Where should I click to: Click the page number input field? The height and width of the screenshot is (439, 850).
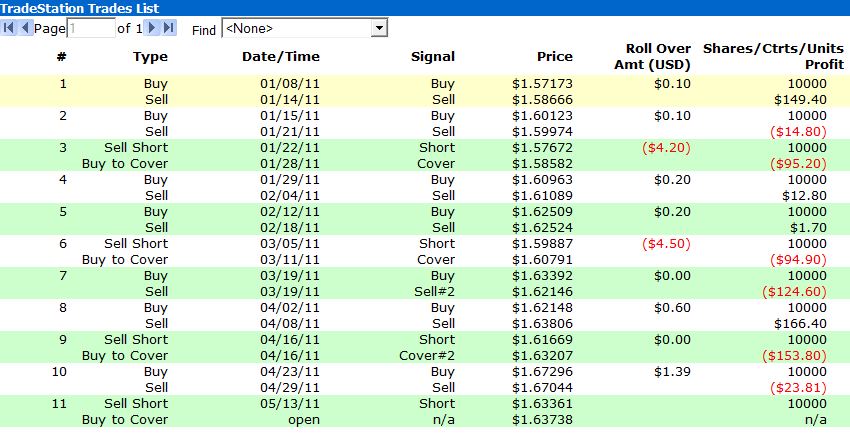click(x=91, y=28)
